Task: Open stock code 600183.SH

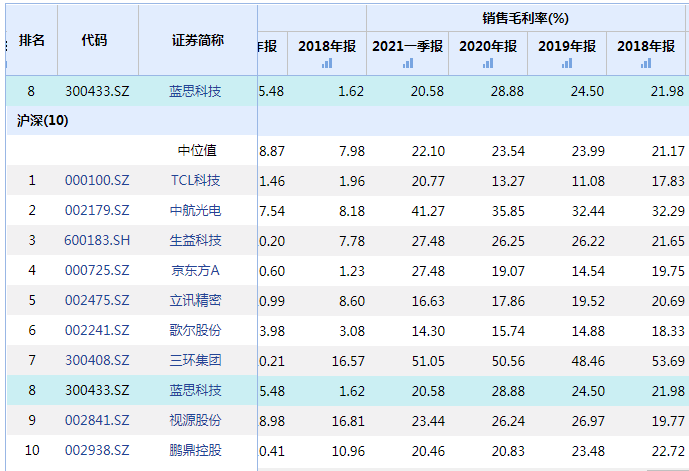Action: click(x=97, y=240)
